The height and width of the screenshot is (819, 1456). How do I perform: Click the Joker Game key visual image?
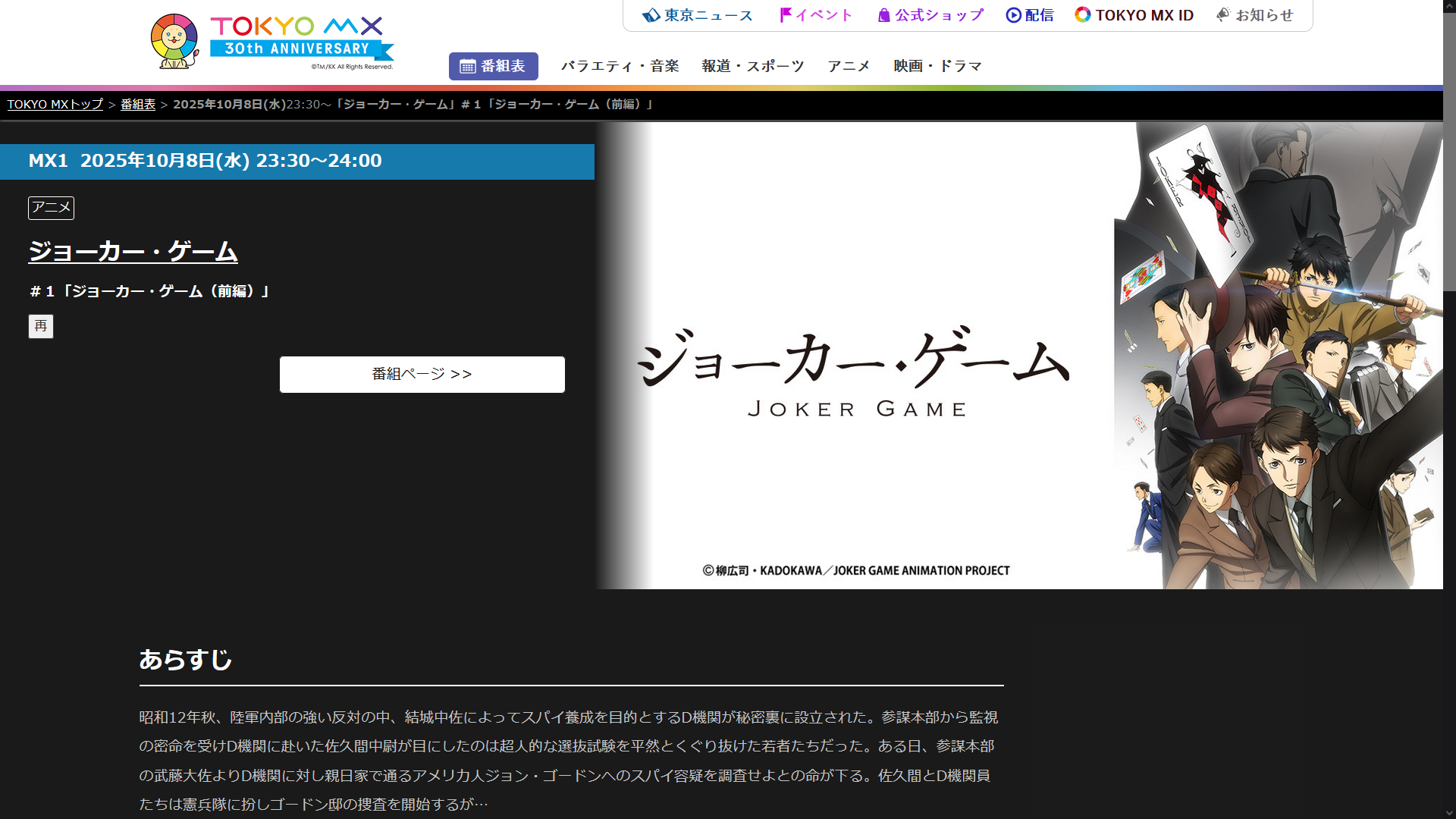click(1019, 355)
